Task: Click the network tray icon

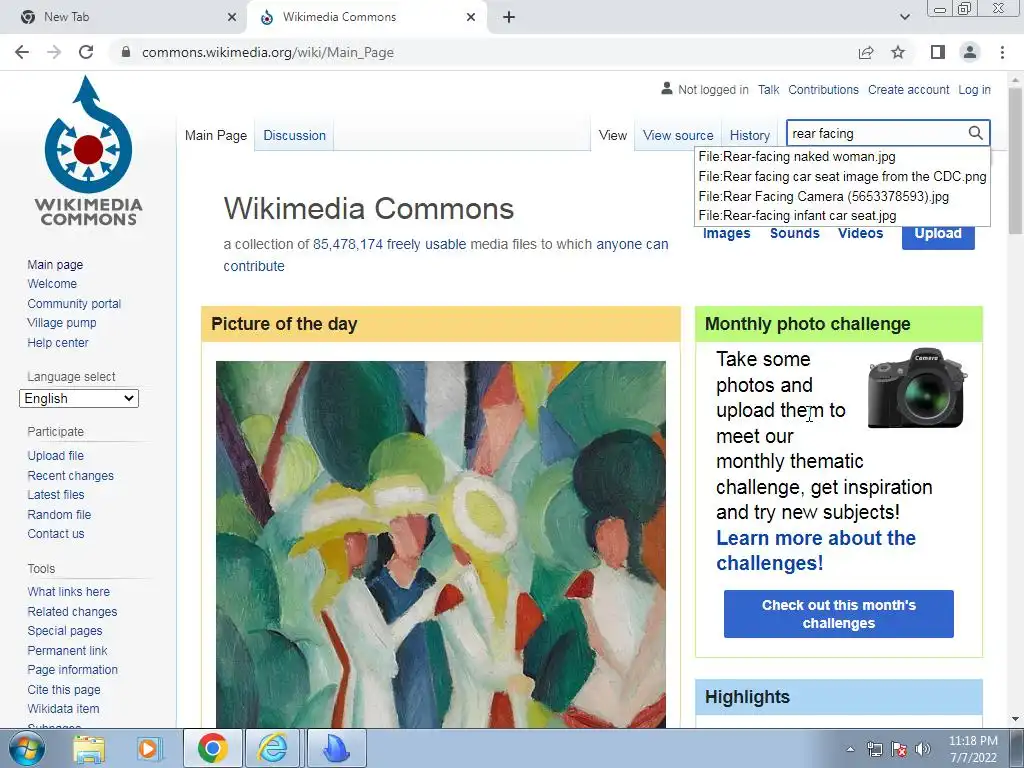Action: coord(874,750)
